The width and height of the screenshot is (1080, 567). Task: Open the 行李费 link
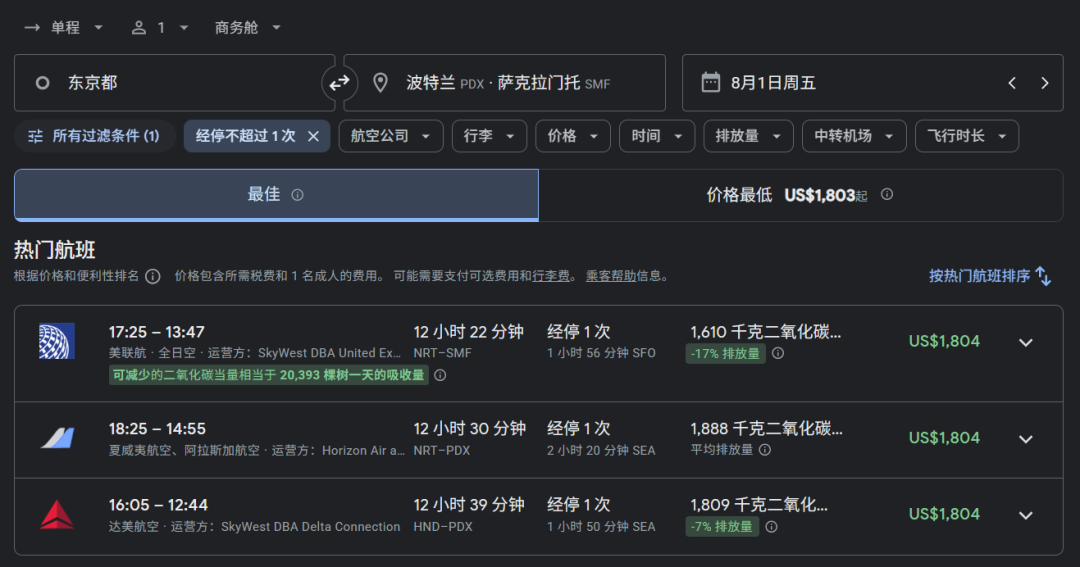[551, 276]
